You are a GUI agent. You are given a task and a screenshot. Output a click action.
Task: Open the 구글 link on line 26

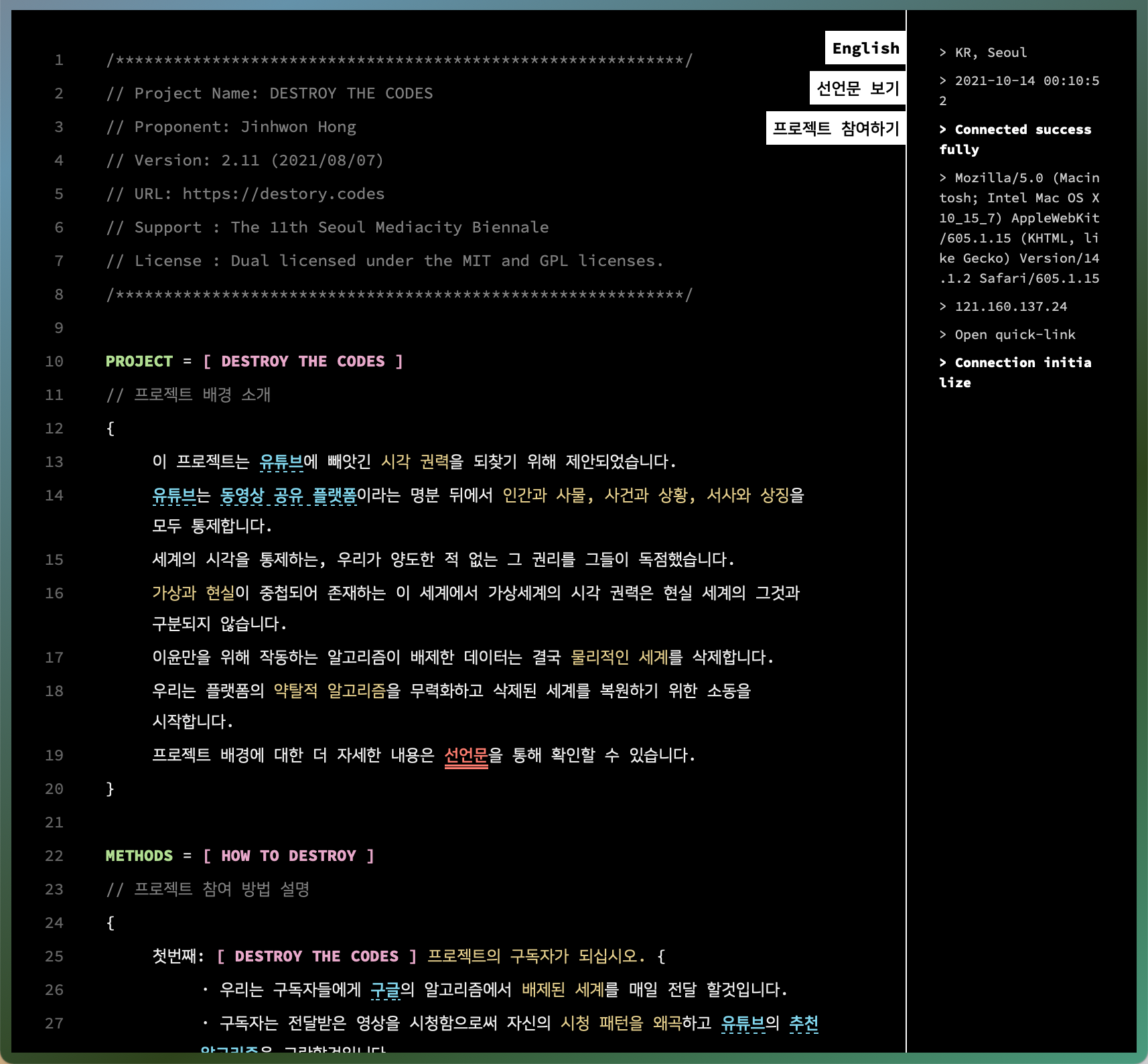385,990
